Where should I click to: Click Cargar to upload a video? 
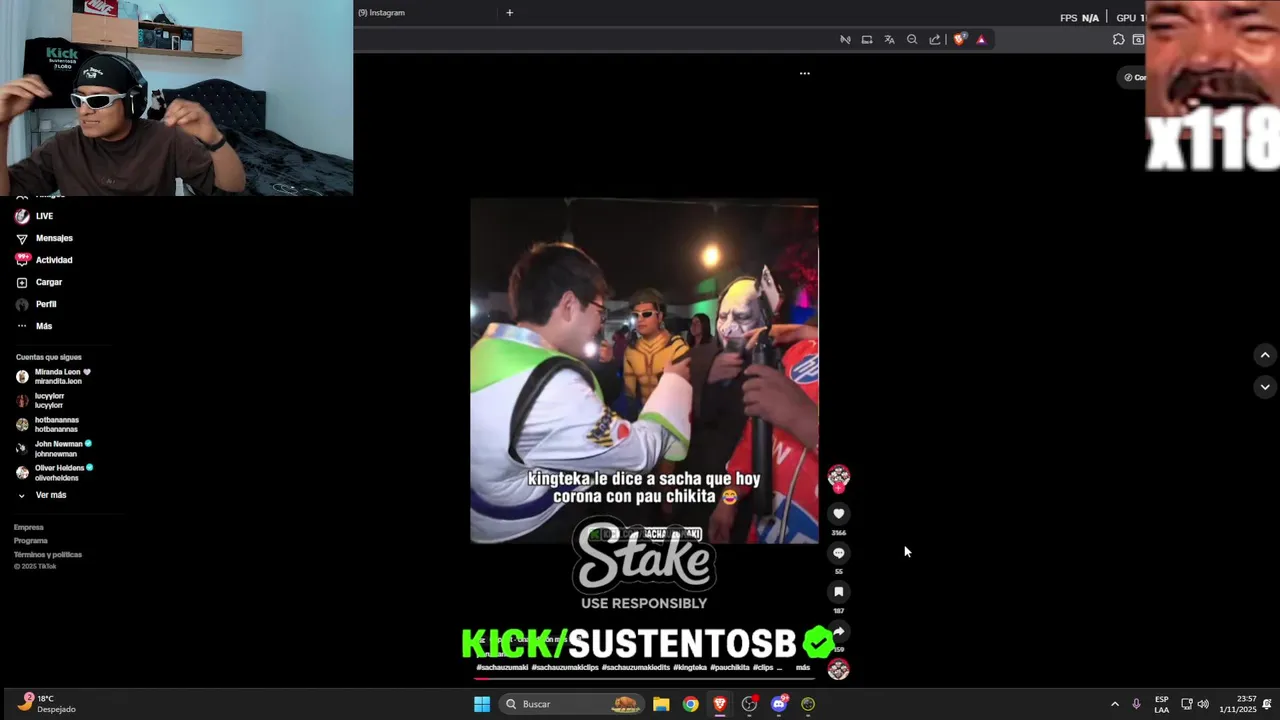pyautogui.click(x=39, y=282)
